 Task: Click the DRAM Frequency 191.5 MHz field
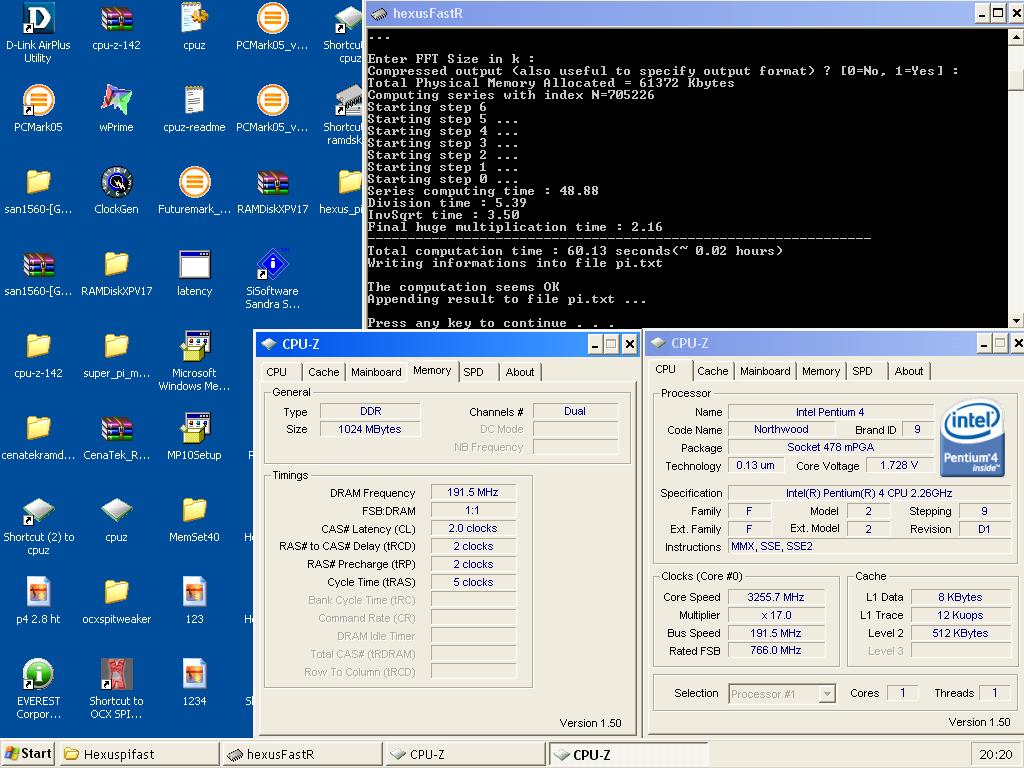coord(473,492)
